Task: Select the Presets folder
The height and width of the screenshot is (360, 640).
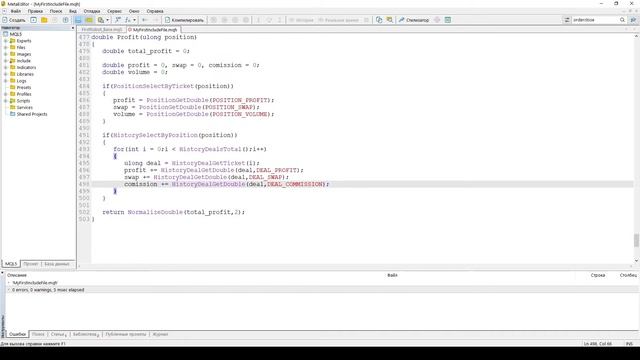Action: pos(24,87)
